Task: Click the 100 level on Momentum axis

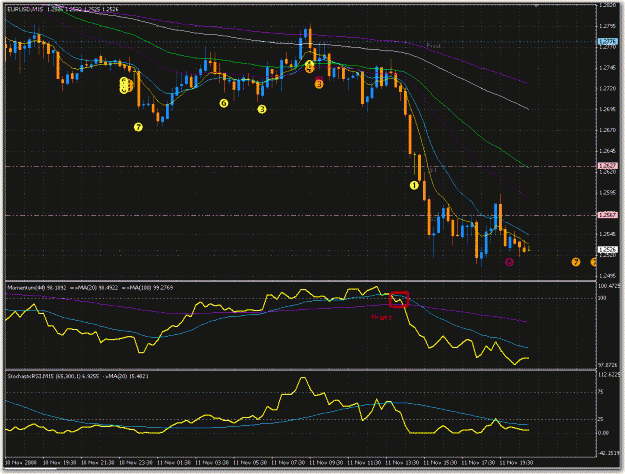Action: click(603, 298)
